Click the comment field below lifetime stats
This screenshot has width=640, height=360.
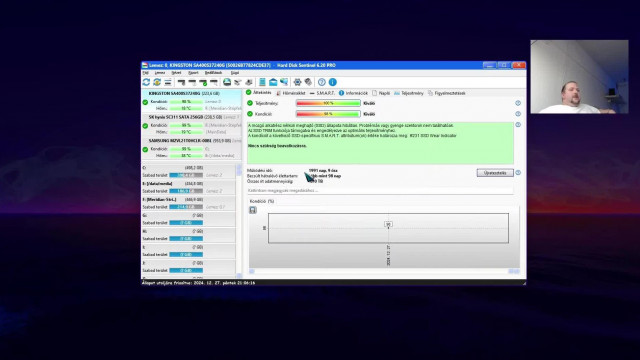[380, 191]
